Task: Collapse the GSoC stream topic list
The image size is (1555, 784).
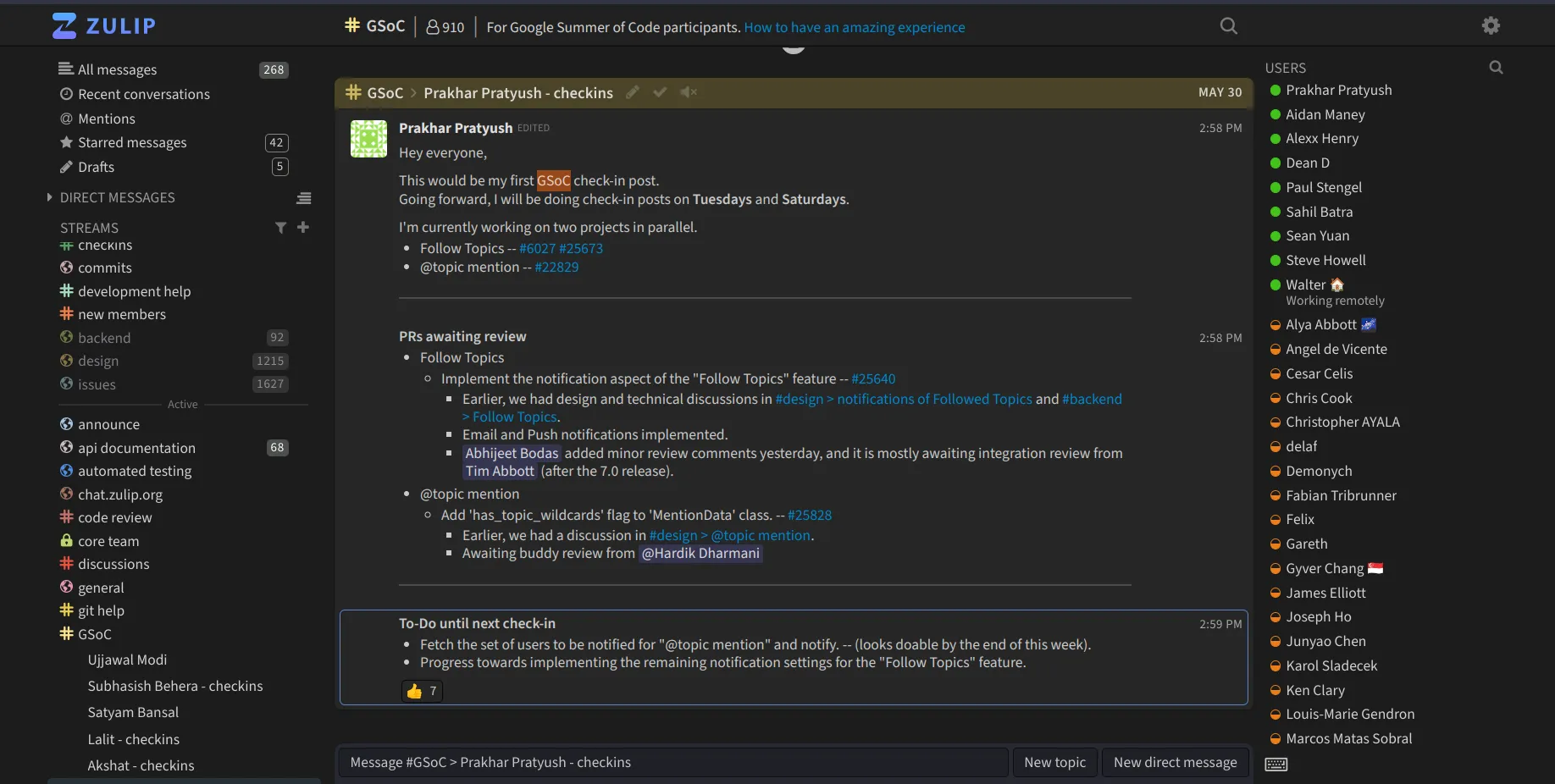Action: [x=94, y=634]
